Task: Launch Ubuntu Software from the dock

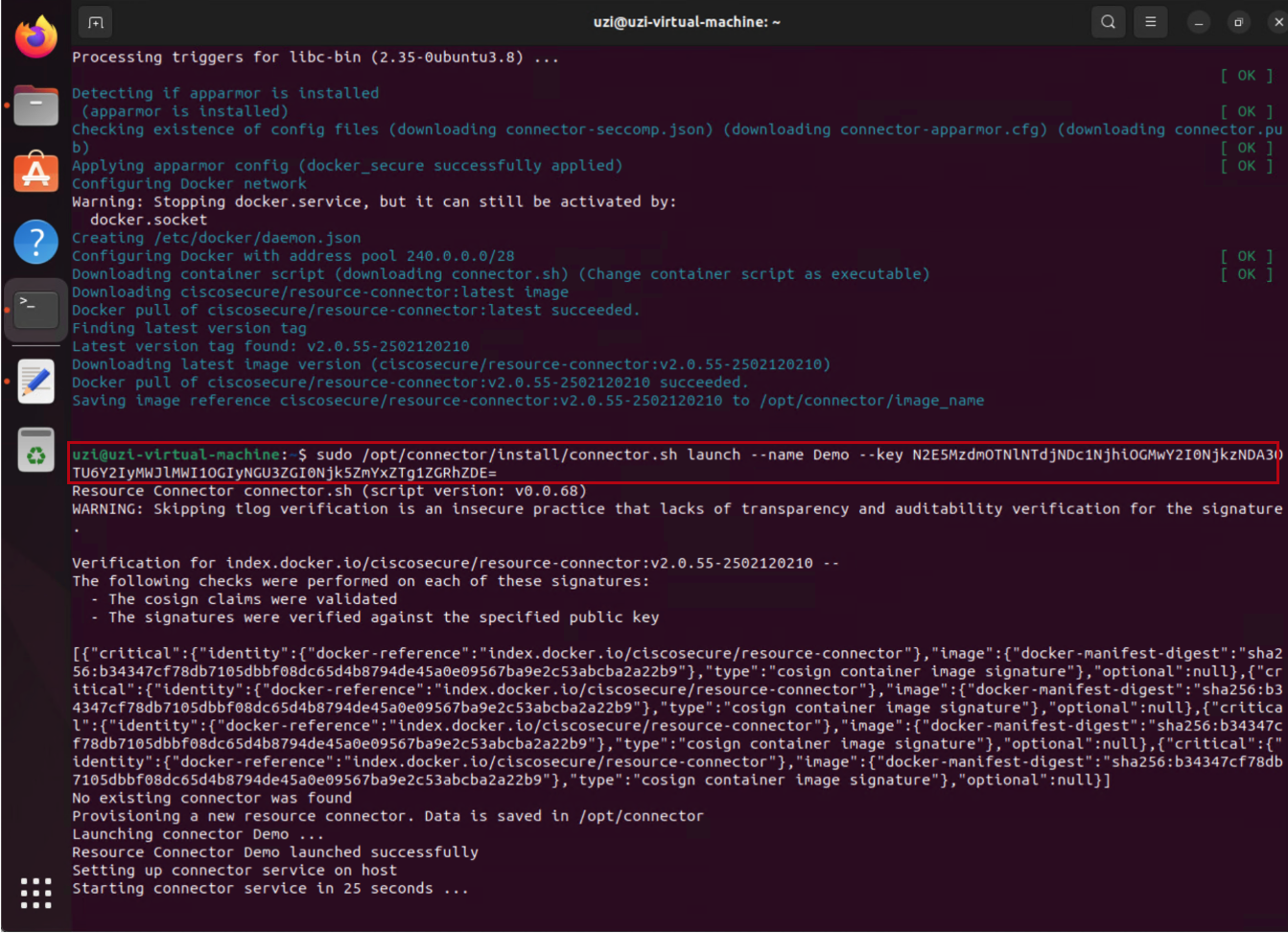Action: coord(36,173)
